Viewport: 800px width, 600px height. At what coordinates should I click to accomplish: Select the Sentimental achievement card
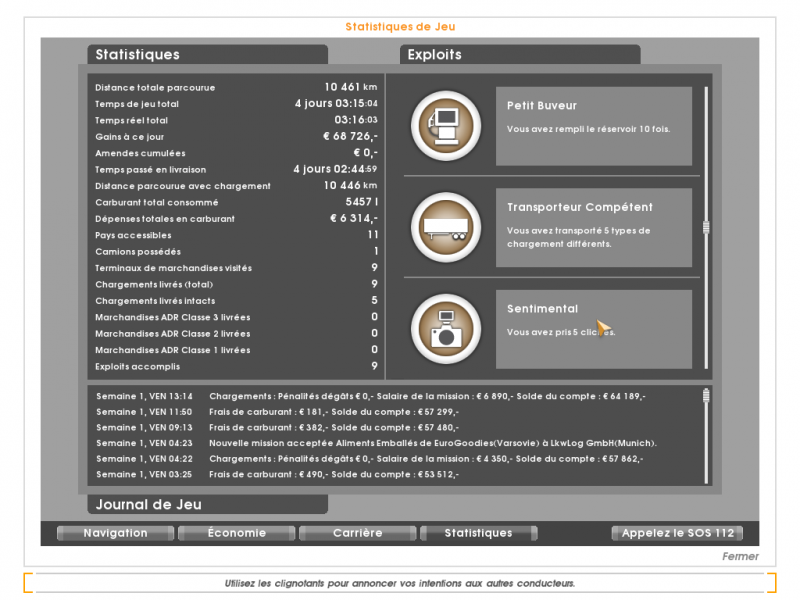(594, 329)
